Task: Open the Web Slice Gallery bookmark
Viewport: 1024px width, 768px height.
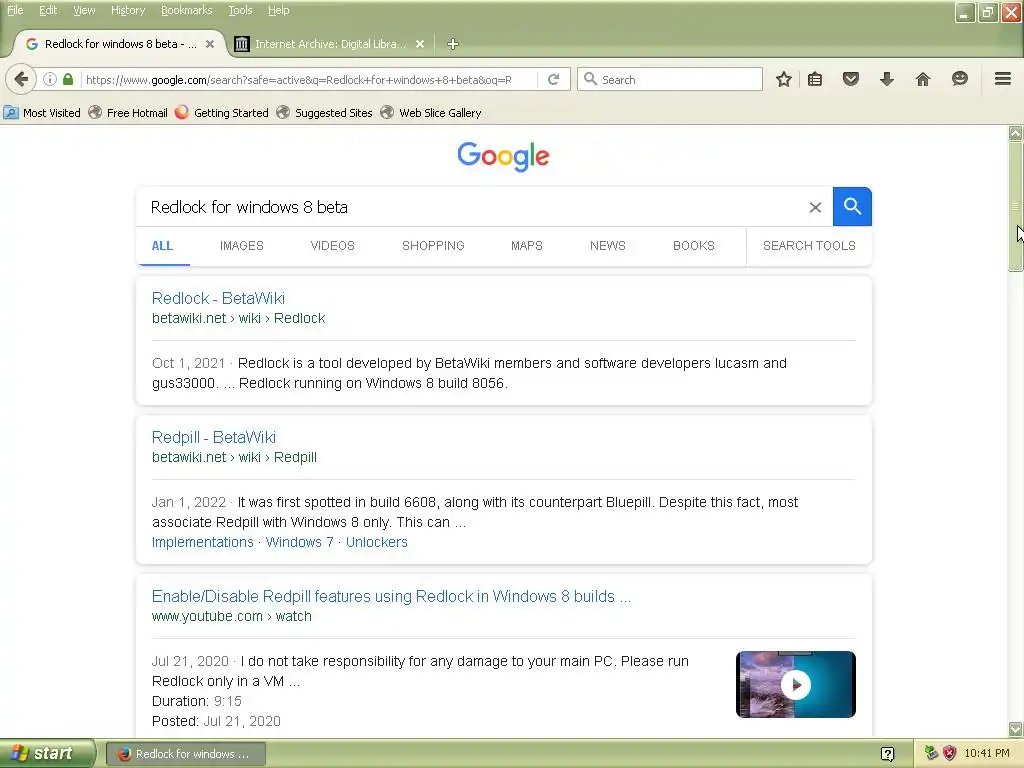Action: click(x=431, y=113)
